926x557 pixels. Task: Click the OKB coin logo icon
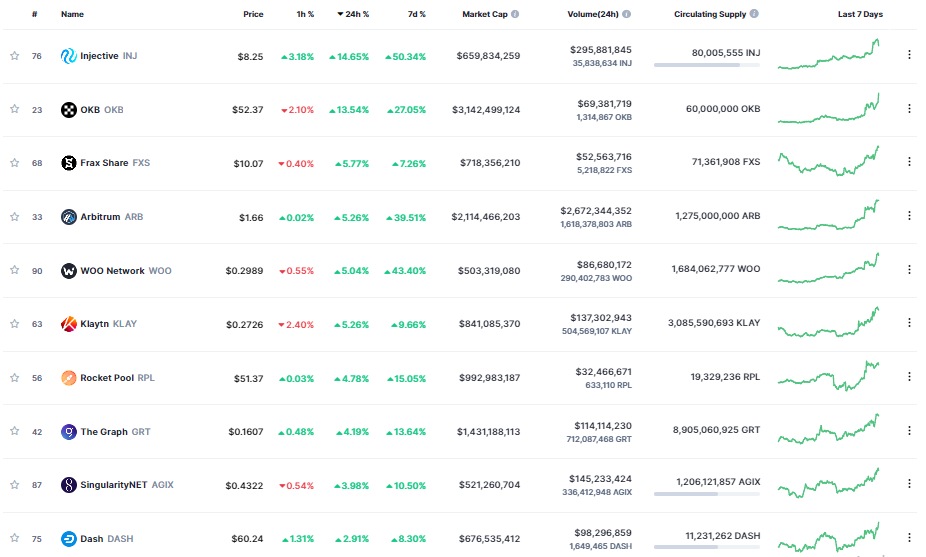pos(69,110)
